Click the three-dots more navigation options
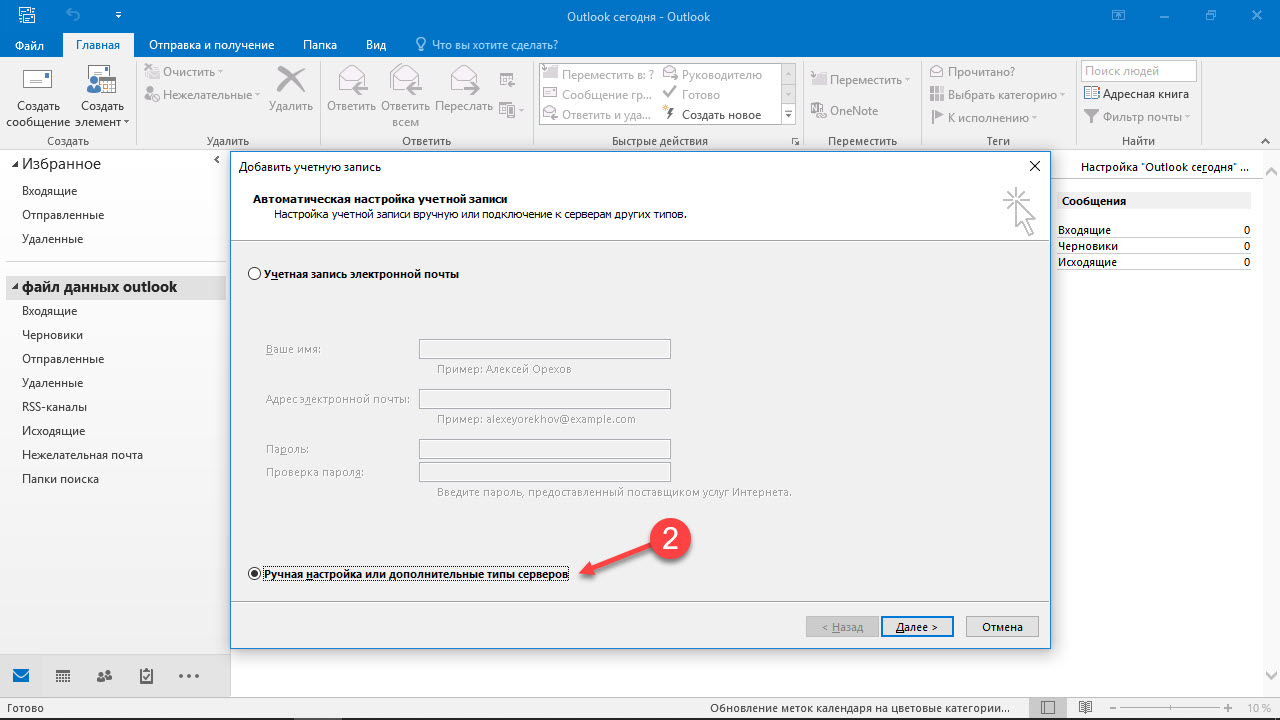Image resolution: width=1280 pixels, height=720 pixels. 189,676
